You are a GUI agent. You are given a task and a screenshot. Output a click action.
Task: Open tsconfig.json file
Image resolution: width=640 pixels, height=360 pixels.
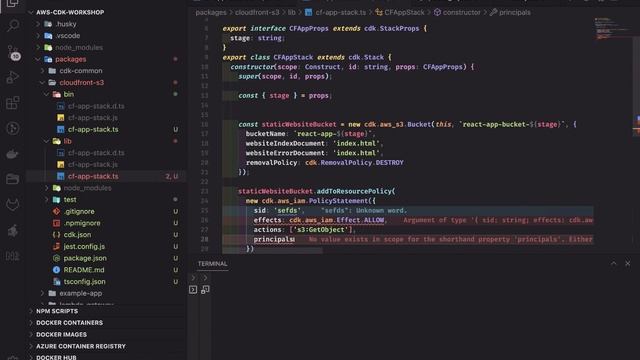(x=84, y=282)
